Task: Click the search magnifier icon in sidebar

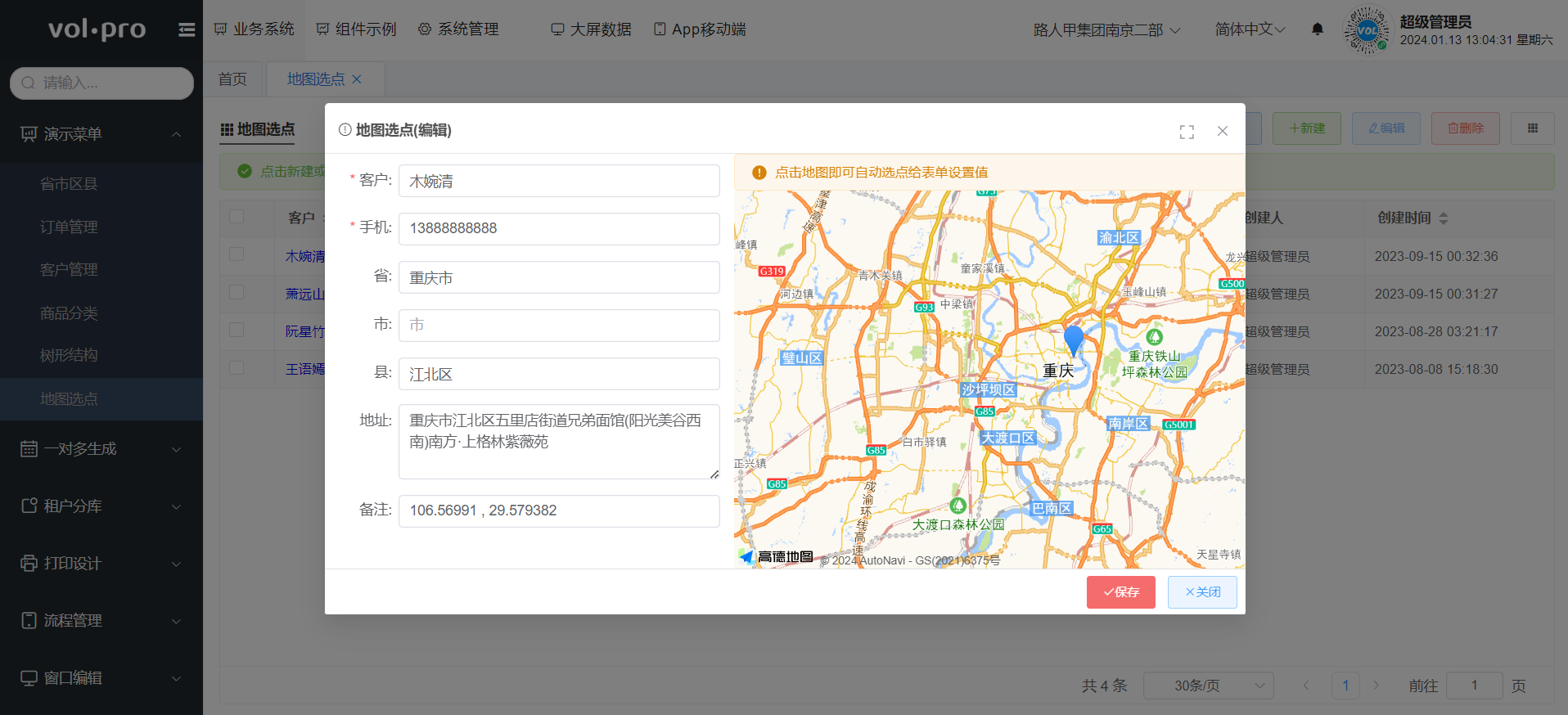Action: [x=29, y=83]
